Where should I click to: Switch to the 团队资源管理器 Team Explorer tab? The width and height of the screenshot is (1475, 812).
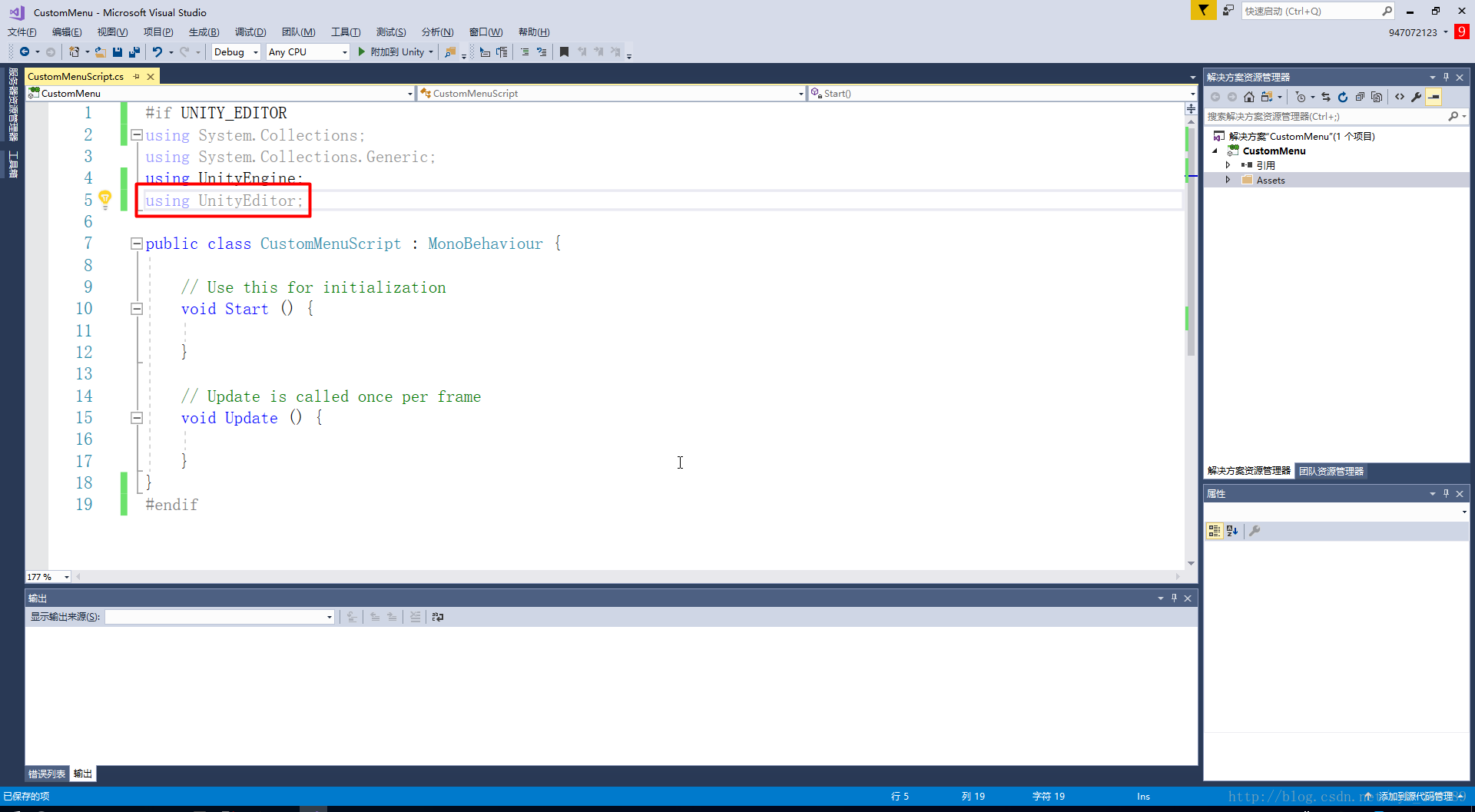(x=1331, y=471)
